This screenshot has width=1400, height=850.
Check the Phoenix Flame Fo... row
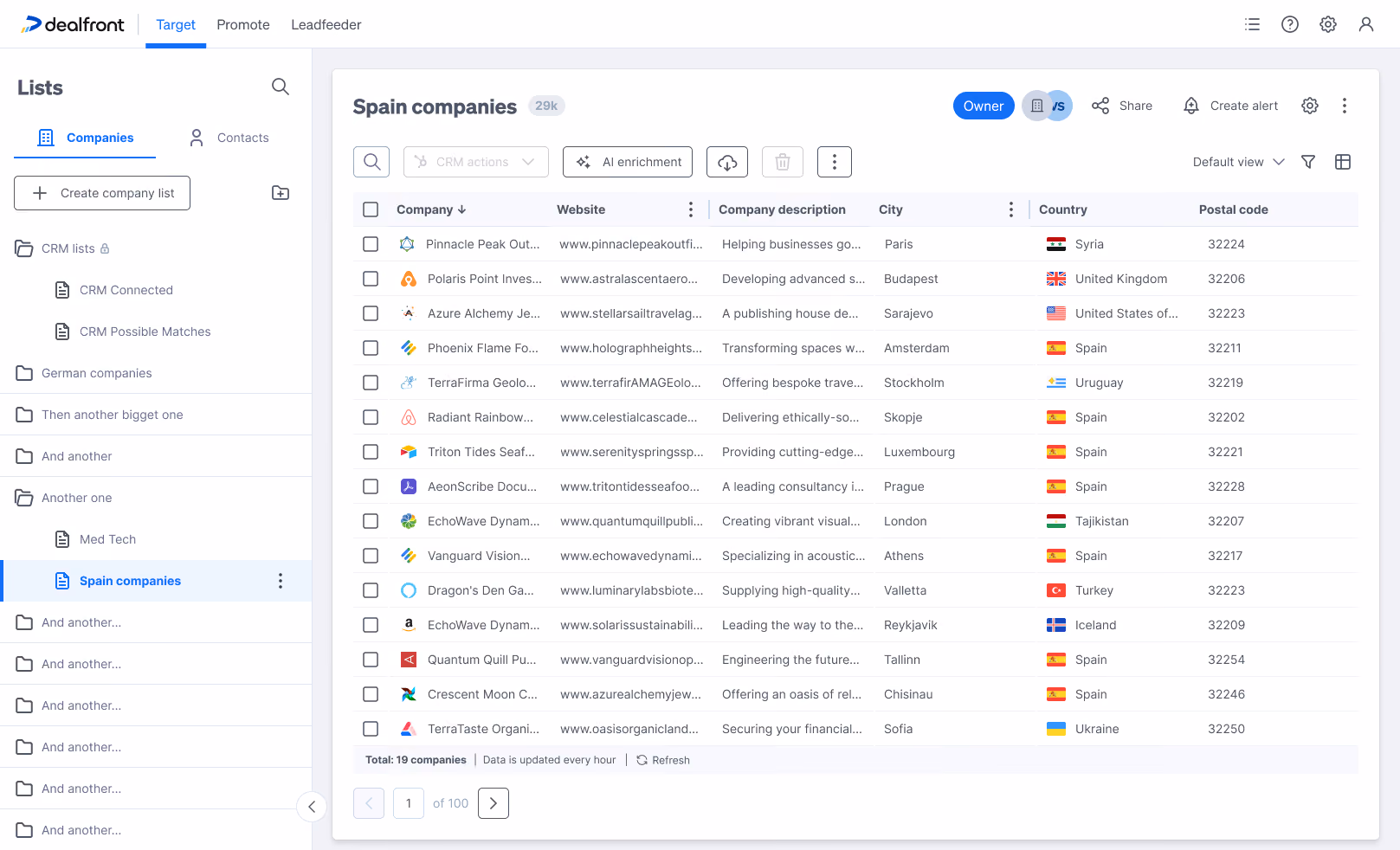(x=371, y=348)
